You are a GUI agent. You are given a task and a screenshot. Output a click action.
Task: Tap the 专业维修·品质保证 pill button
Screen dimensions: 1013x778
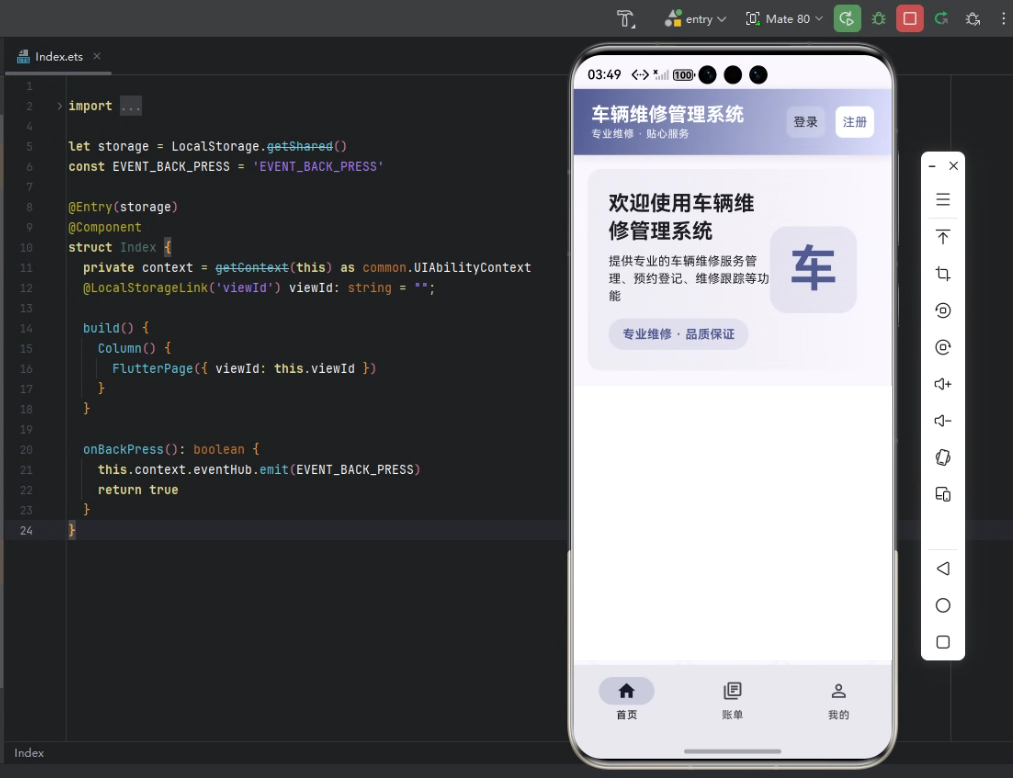(x=678, y=334)
